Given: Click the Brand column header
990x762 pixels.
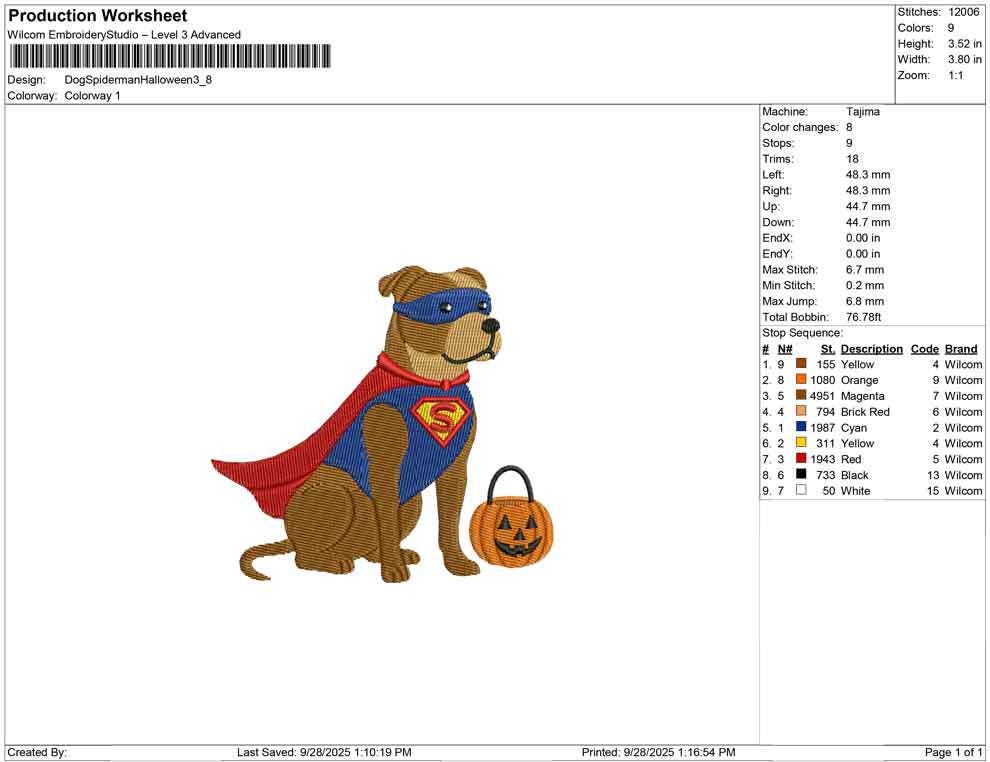Looking at the screenshot, I should [960, 348].
